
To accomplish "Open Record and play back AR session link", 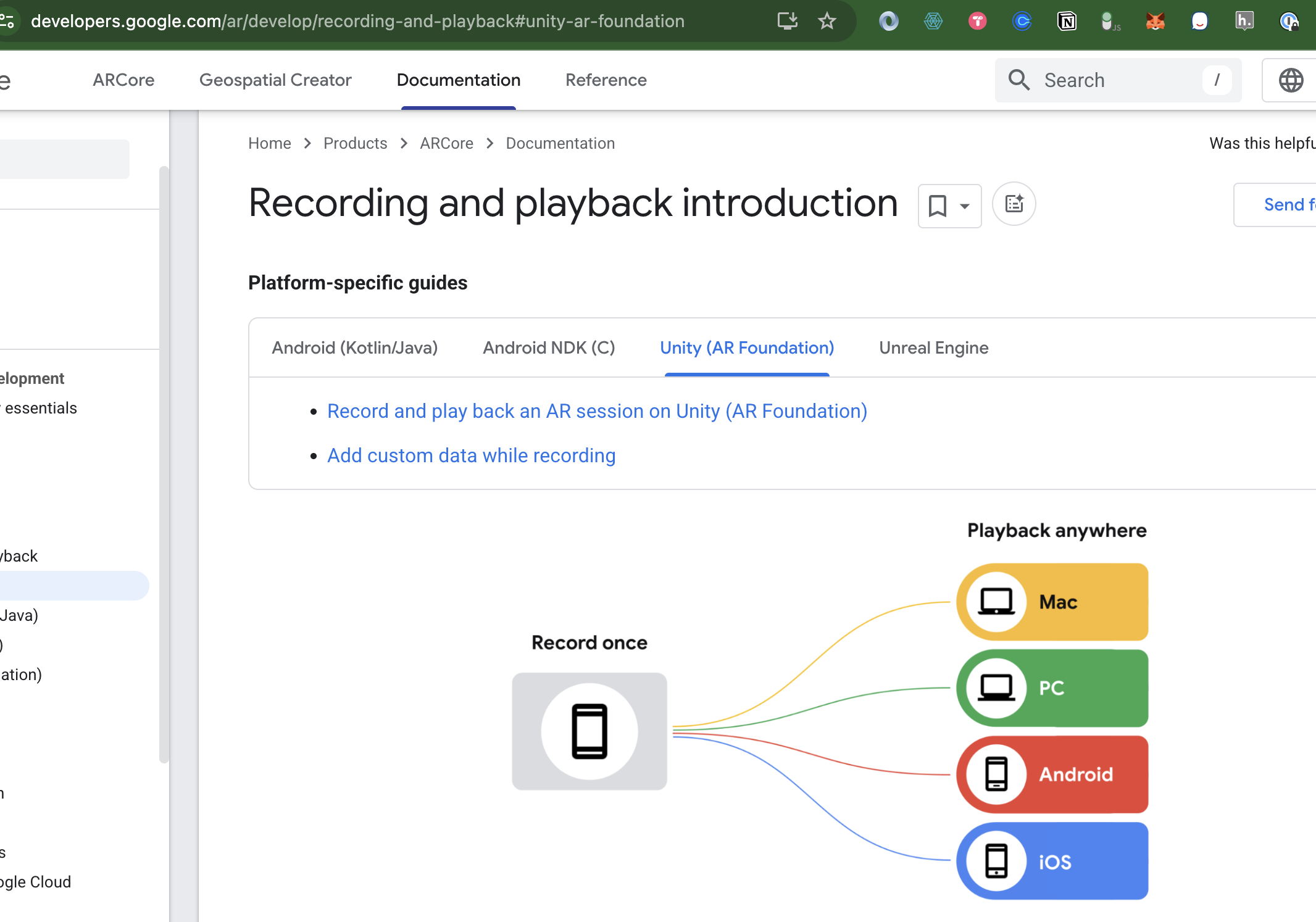I will click(x=597, y=411).
